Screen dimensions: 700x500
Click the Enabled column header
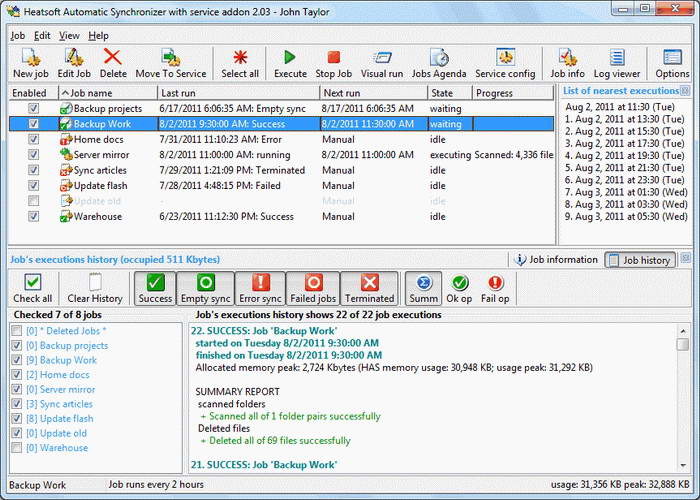[x=33, y=93]
